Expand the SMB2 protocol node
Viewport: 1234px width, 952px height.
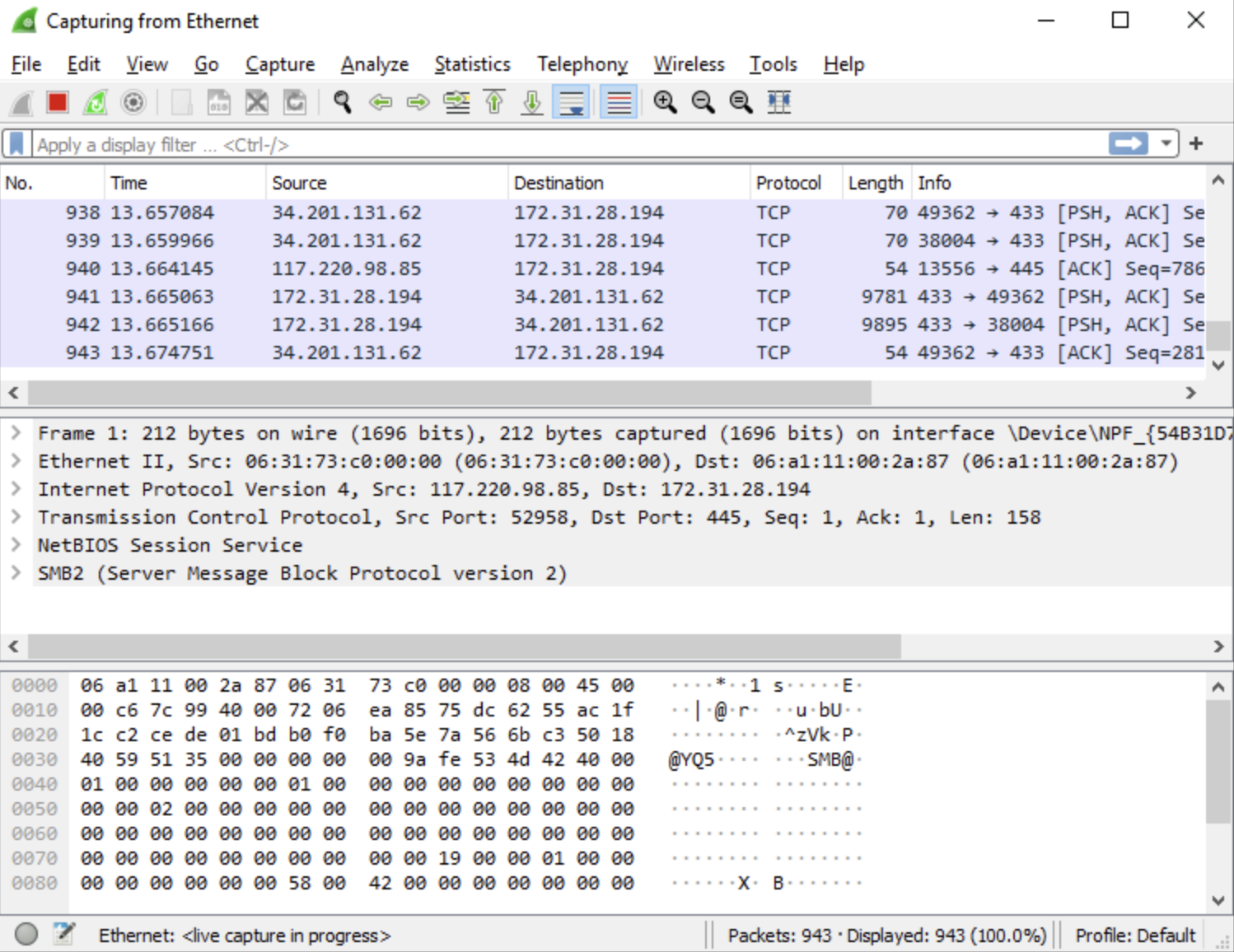(16, 572)
